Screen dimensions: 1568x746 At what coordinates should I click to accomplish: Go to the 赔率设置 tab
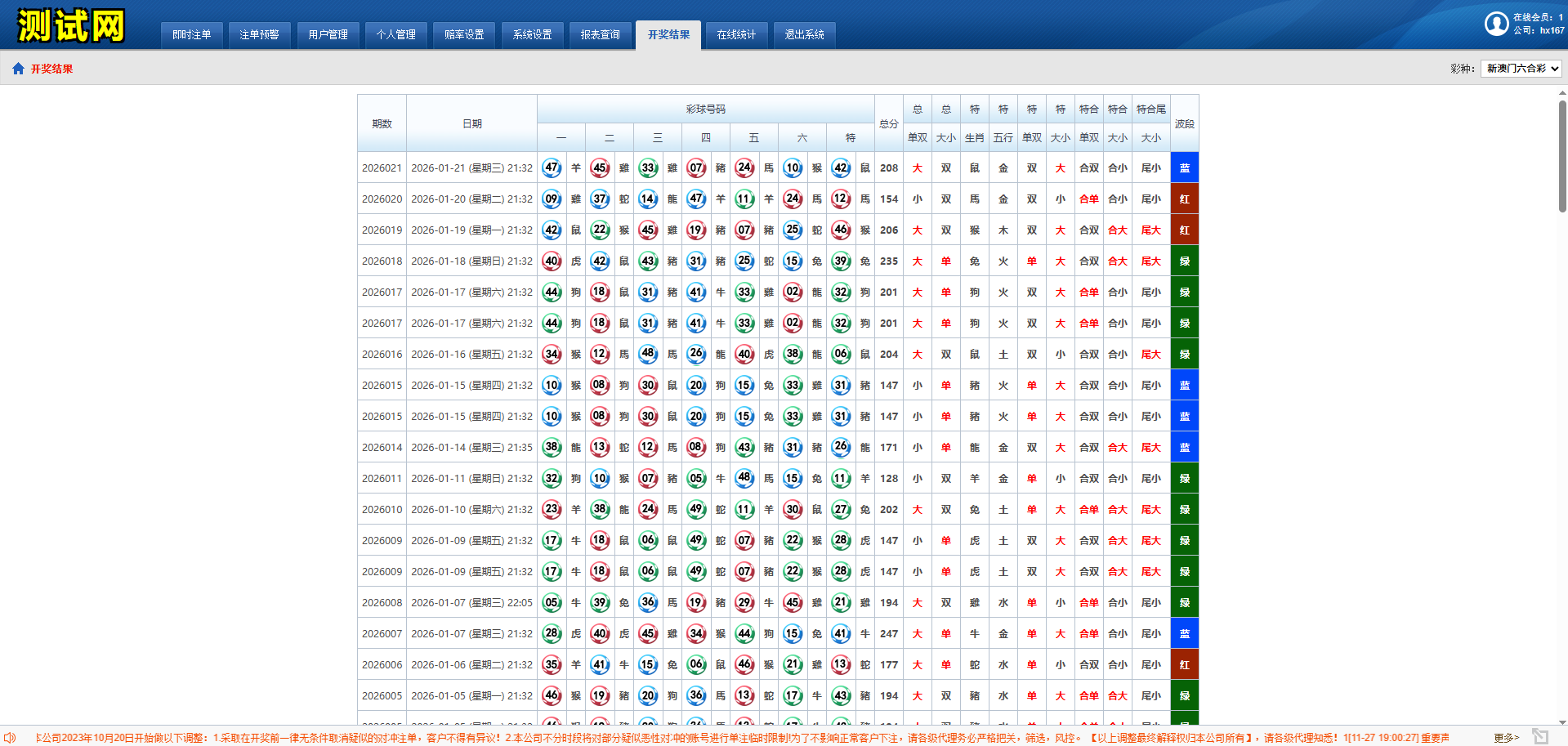(x=464, y=34)
